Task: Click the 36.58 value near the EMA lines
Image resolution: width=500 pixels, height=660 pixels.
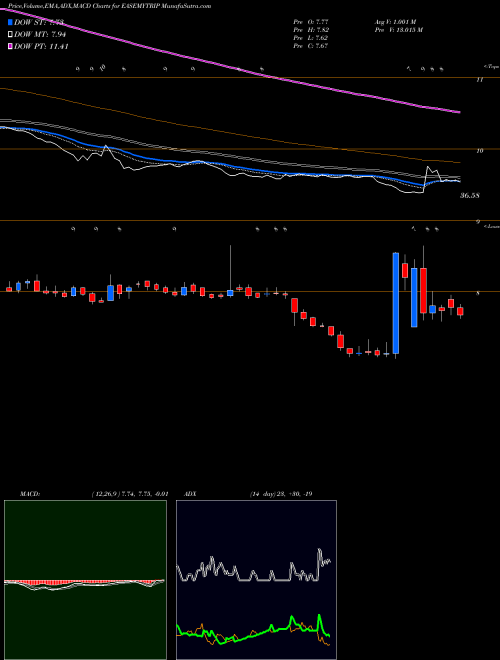Action: [x=470, y=196]
